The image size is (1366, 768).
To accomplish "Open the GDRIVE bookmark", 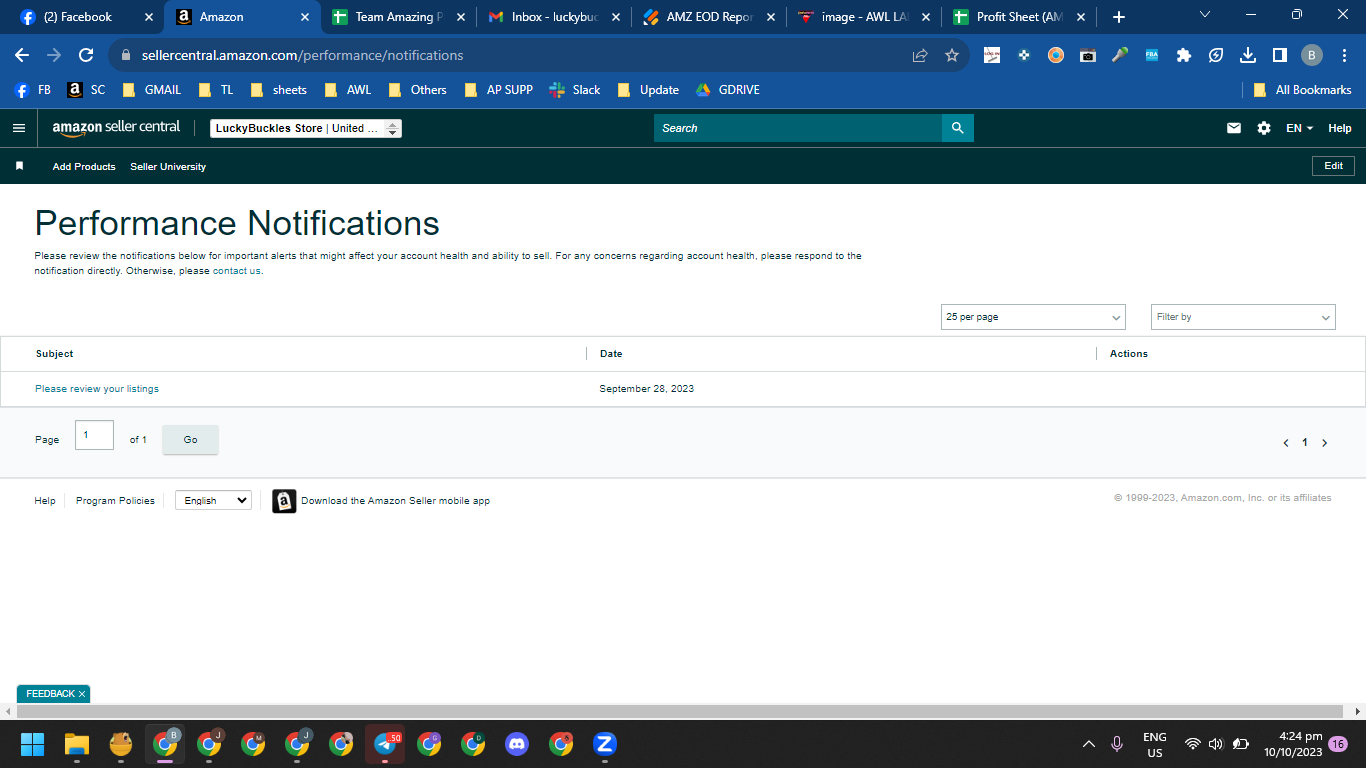I will (x=727, y=90).
